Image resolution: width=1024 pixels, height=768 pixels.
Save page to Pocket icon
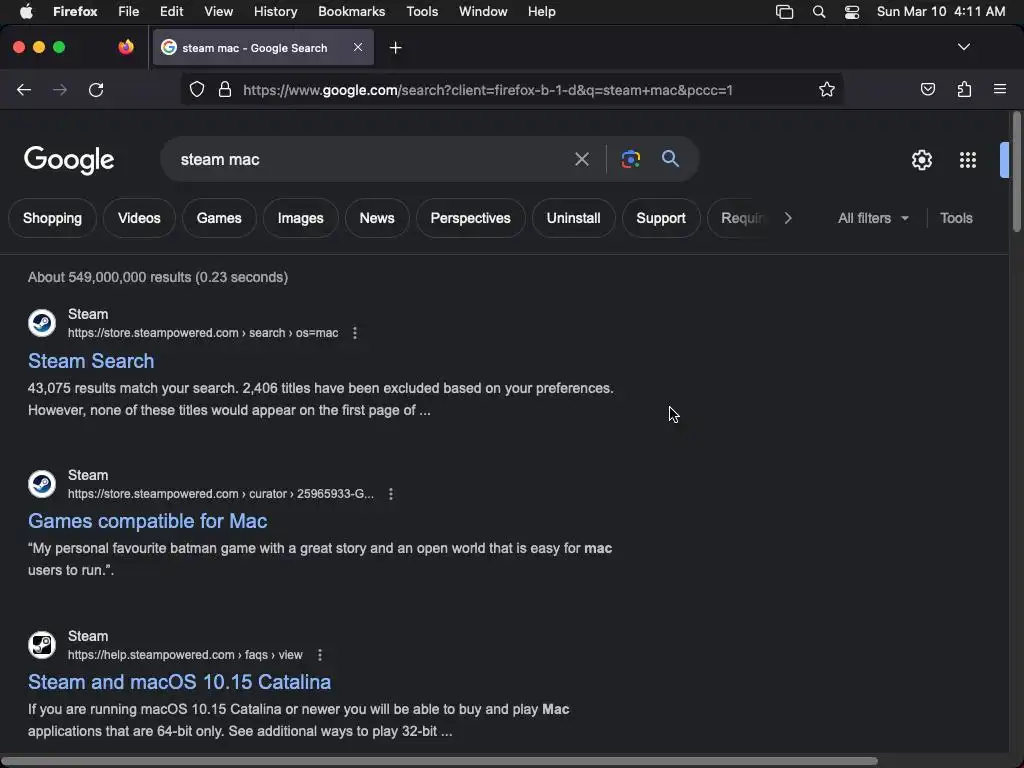coord(927,89)
